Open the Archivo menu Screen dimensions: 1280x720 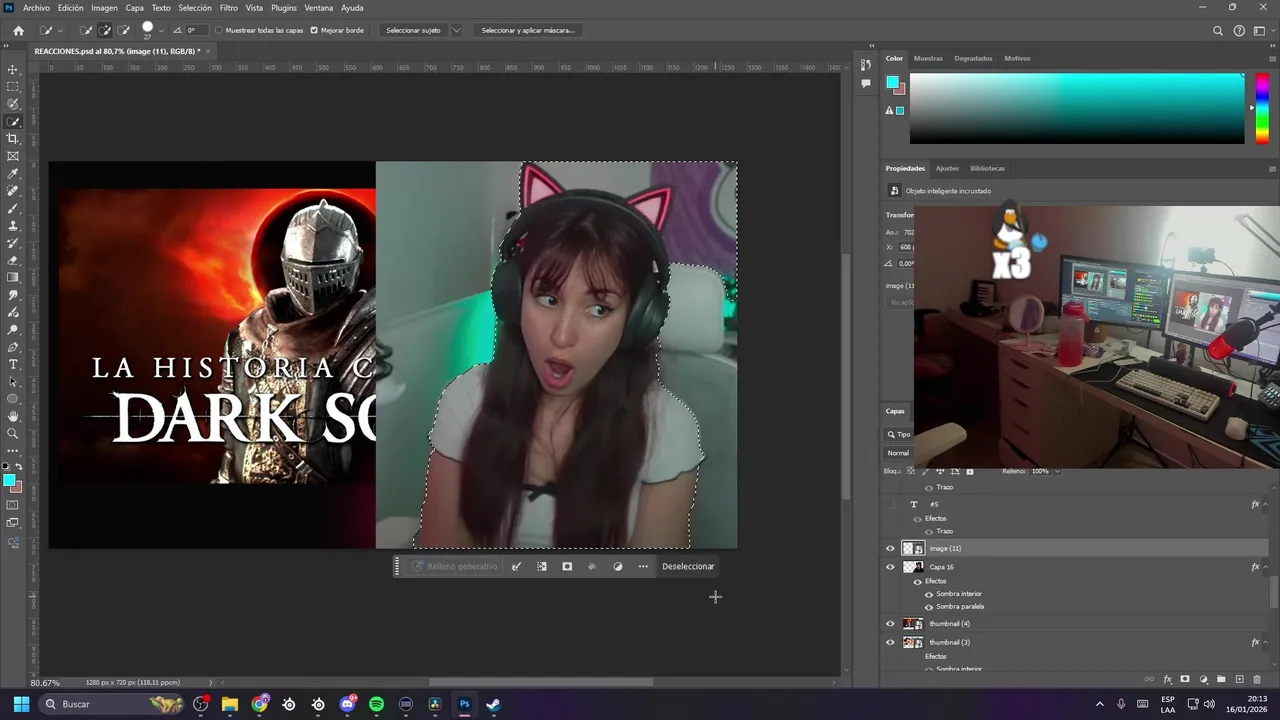[36, 8]
